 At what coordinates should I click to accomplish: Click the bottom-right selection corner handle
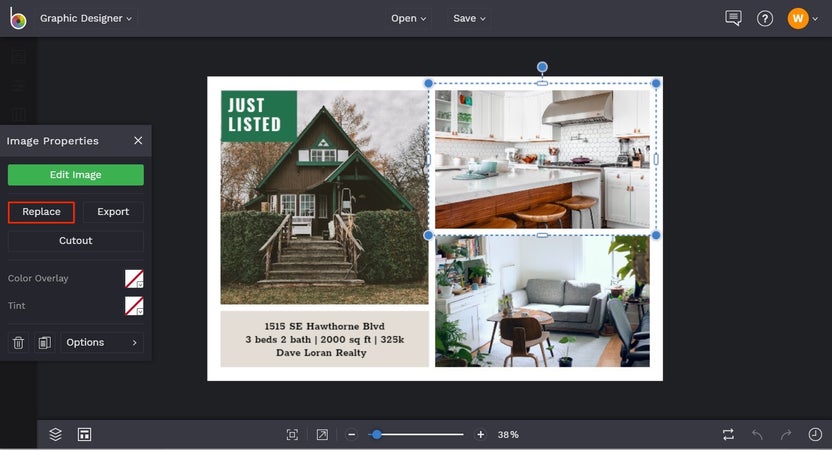[656, 235]
